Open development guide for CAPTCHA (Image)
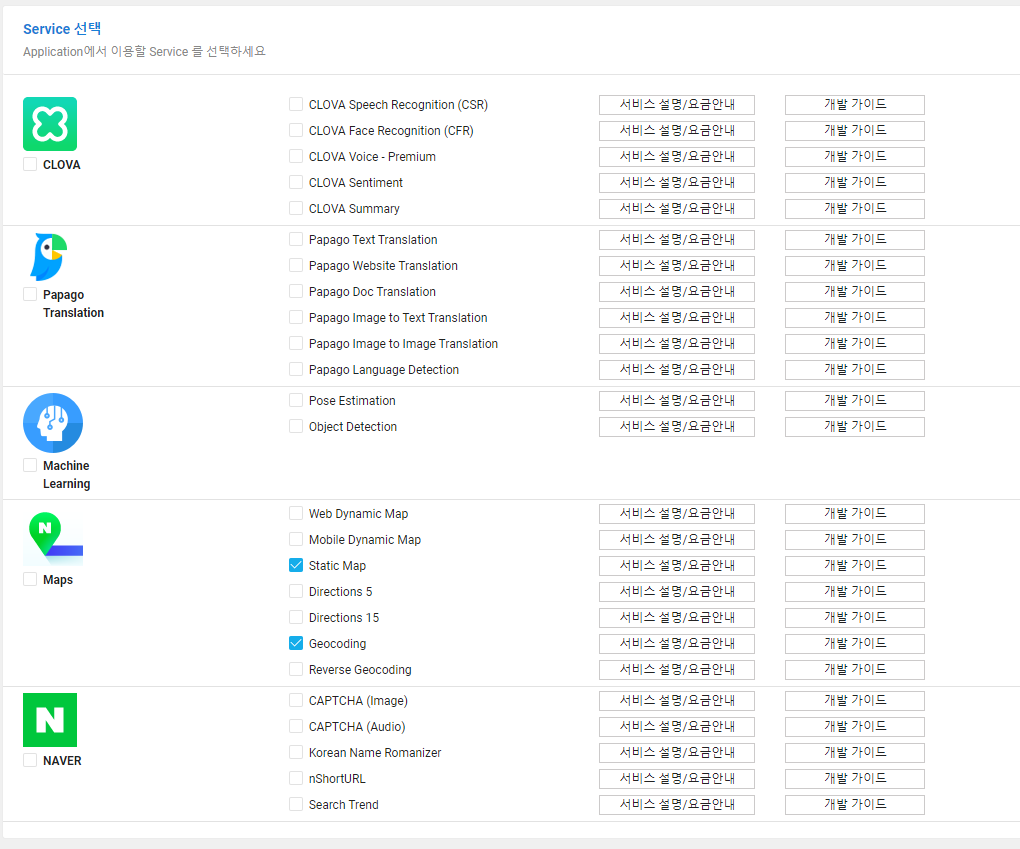This screenshot has height=849, width=1020. [x=855, y=701]
